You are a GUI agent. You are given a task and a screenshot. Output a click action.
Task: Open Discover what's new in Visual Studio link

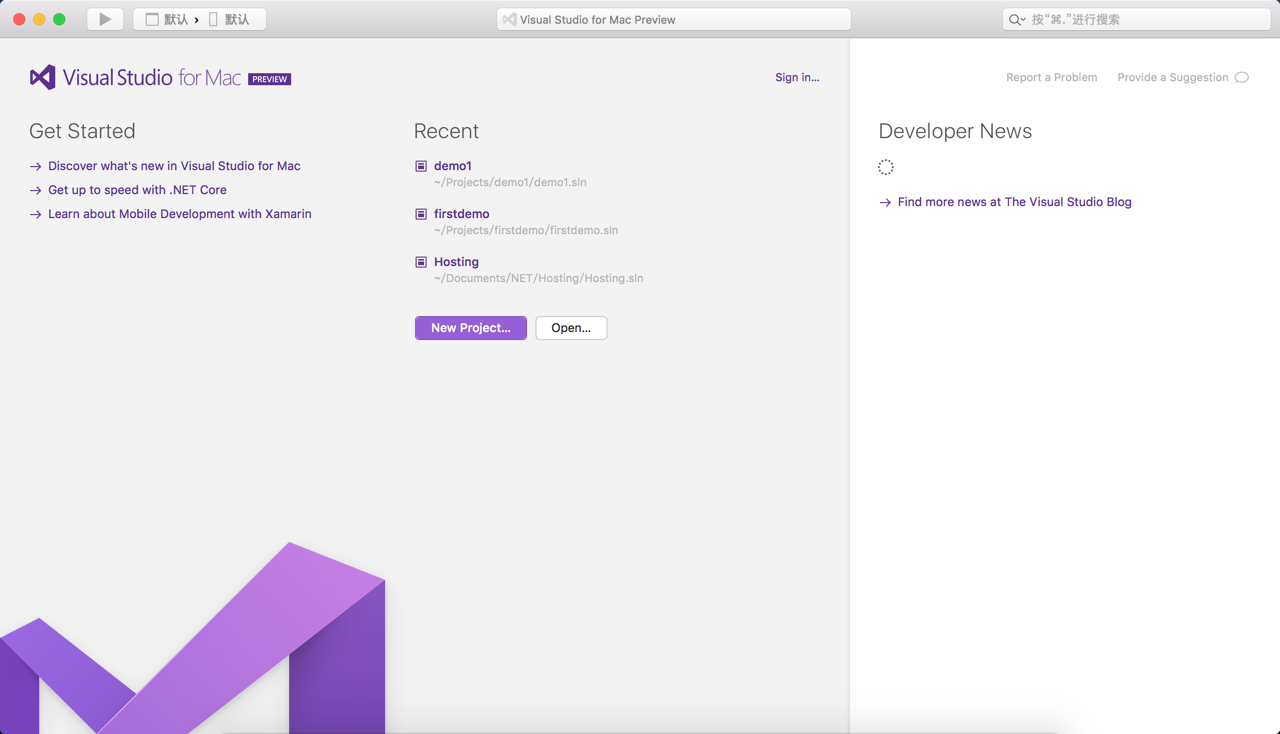click(174, 166)
